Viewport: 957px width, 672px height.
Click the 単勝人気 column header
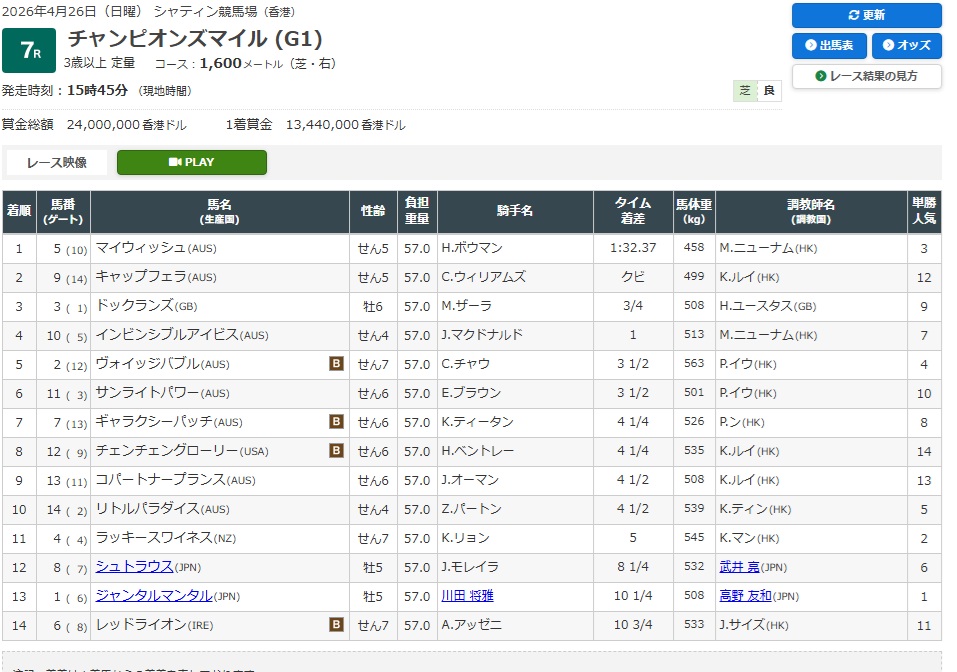[x=924, y=212]
